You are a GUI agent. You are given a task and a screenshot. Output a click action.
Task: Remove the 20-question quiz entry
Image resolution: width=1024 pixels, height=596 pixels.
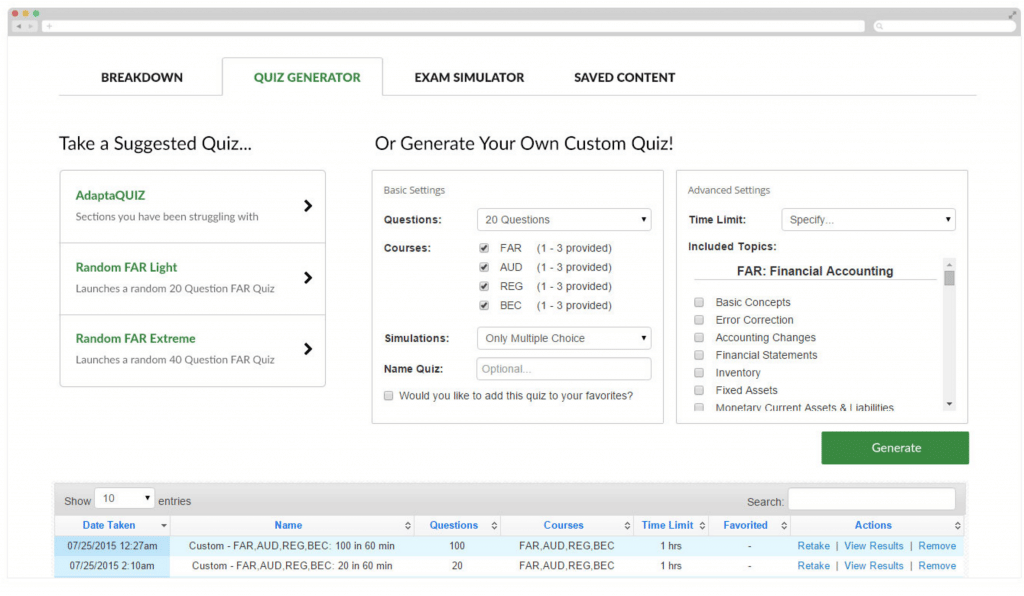coord(936,566)
